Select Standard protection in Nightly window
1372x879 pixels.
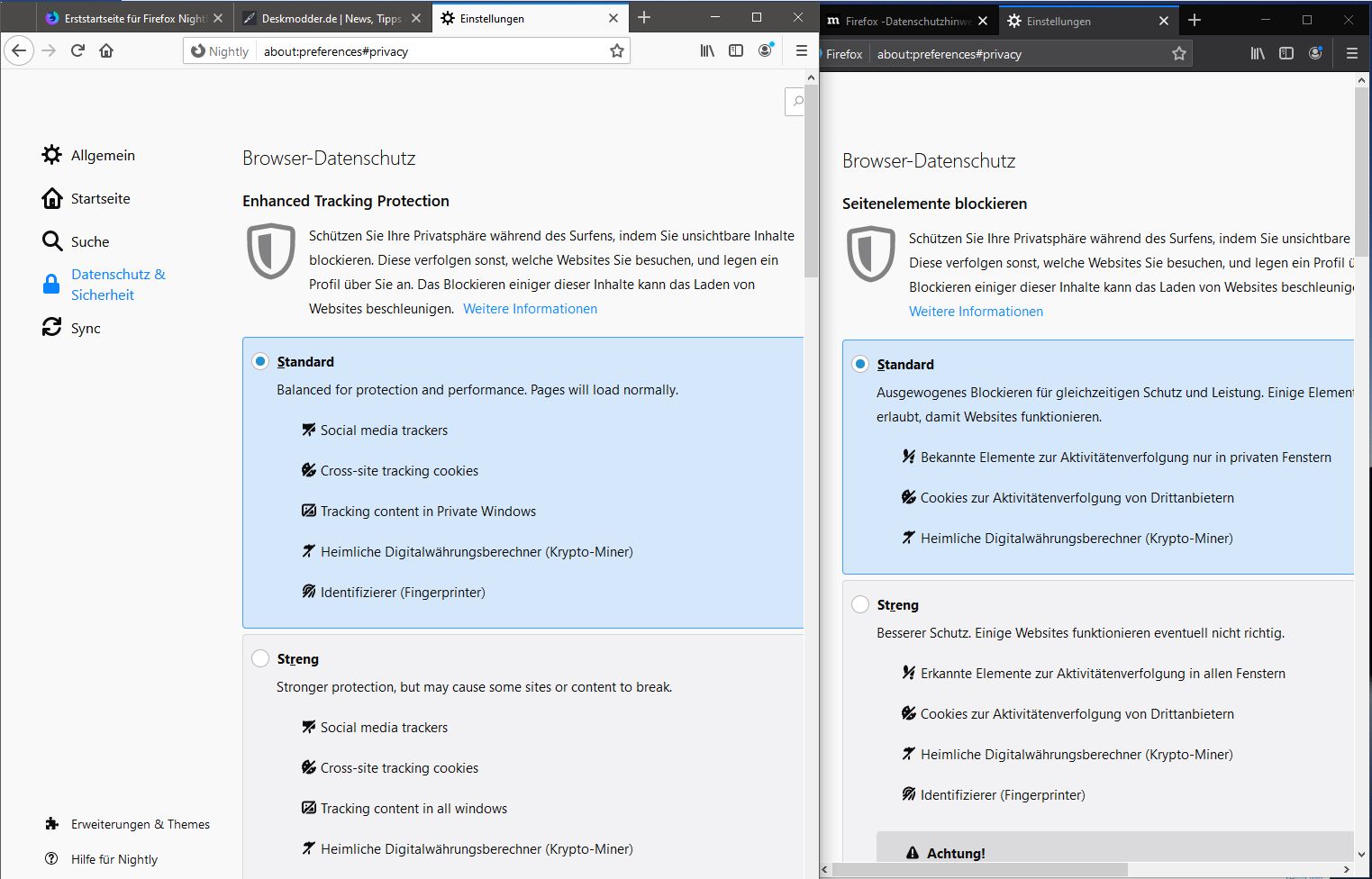(x=260, y=361)
